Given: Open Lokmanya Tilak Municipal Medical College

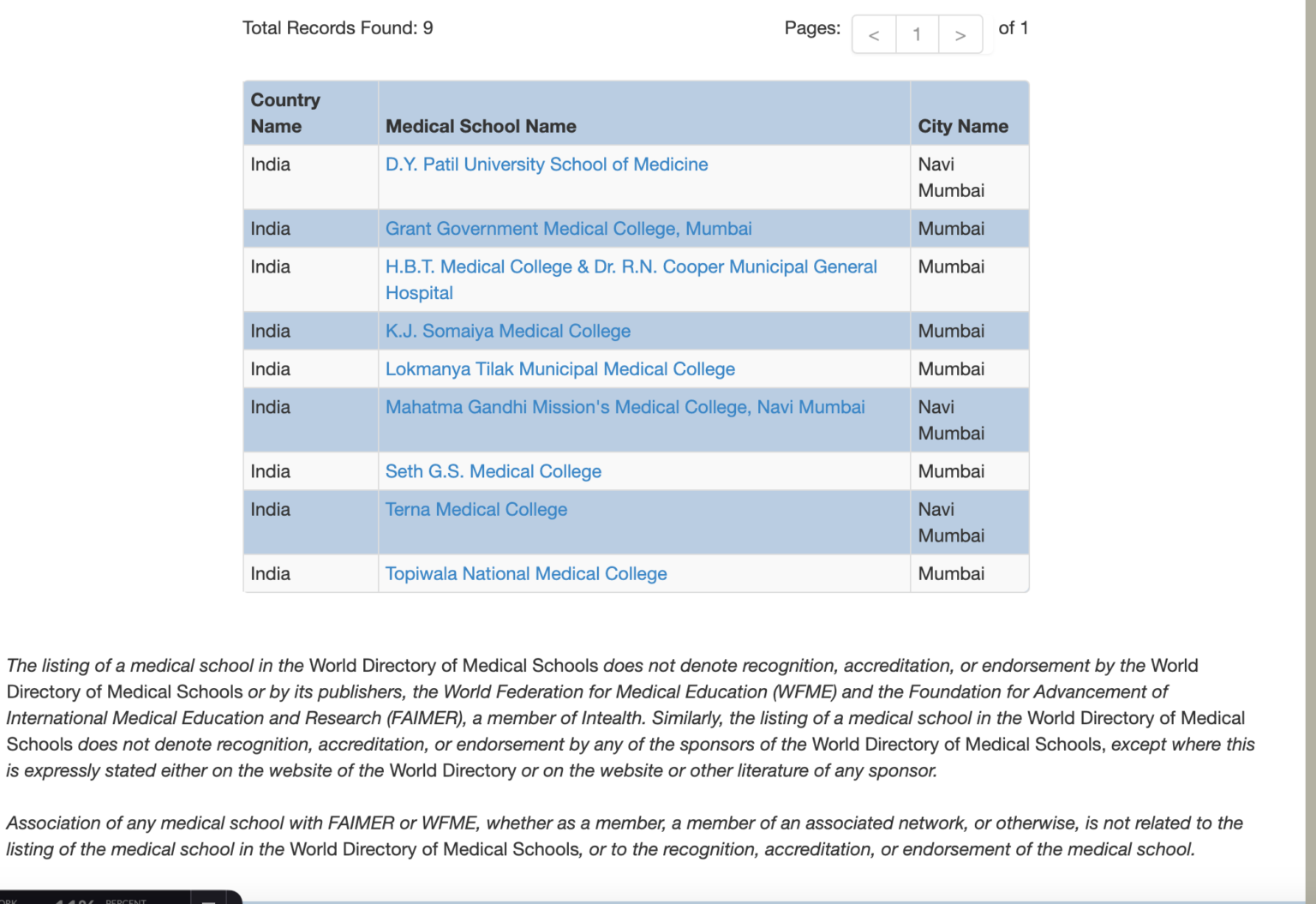Looking at the screenshot, I should pos(559,368).
